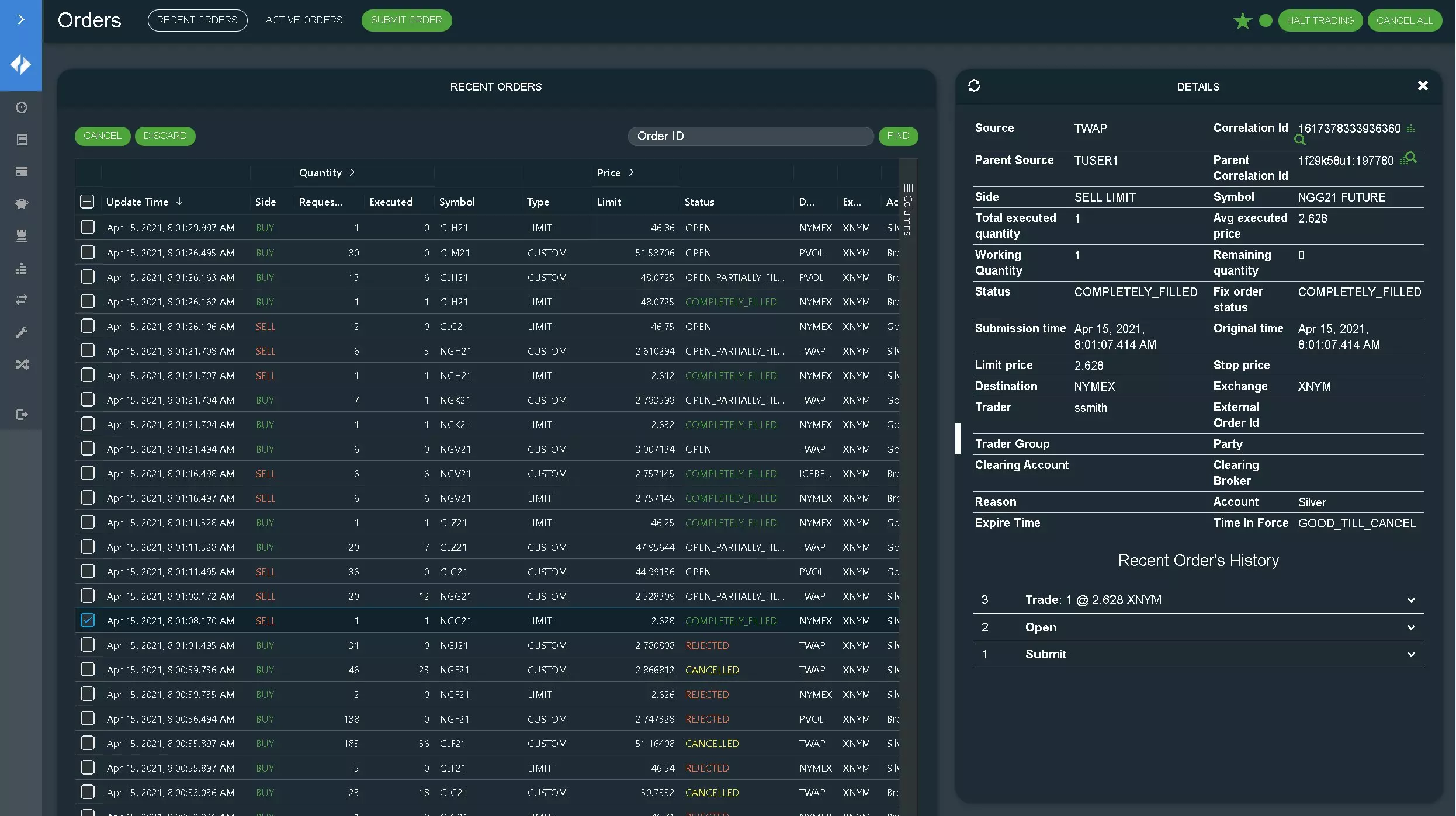
Task: Open the piggy bank icon in sidebar
Action: [22, 204]
